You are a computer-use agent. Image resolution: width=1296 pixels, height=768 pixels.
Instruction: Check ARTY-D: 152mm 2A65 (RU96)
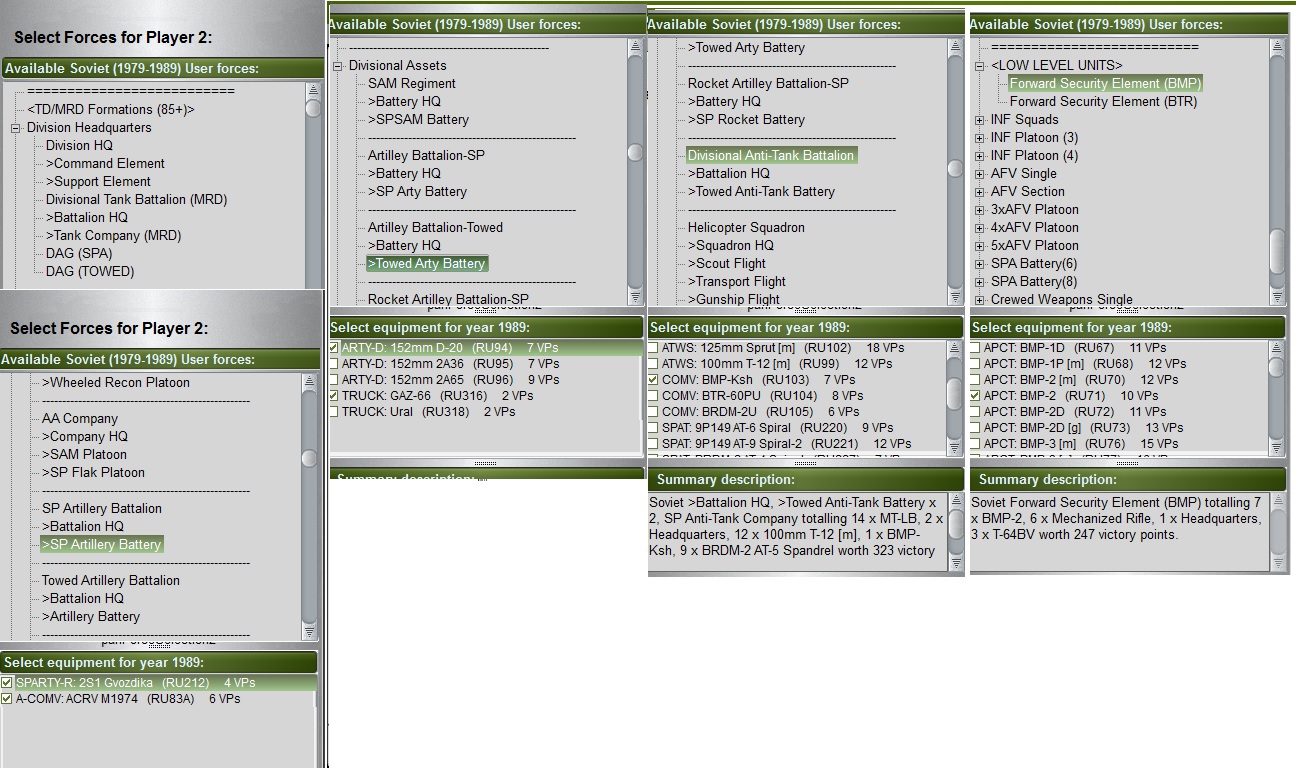(334, 380)
